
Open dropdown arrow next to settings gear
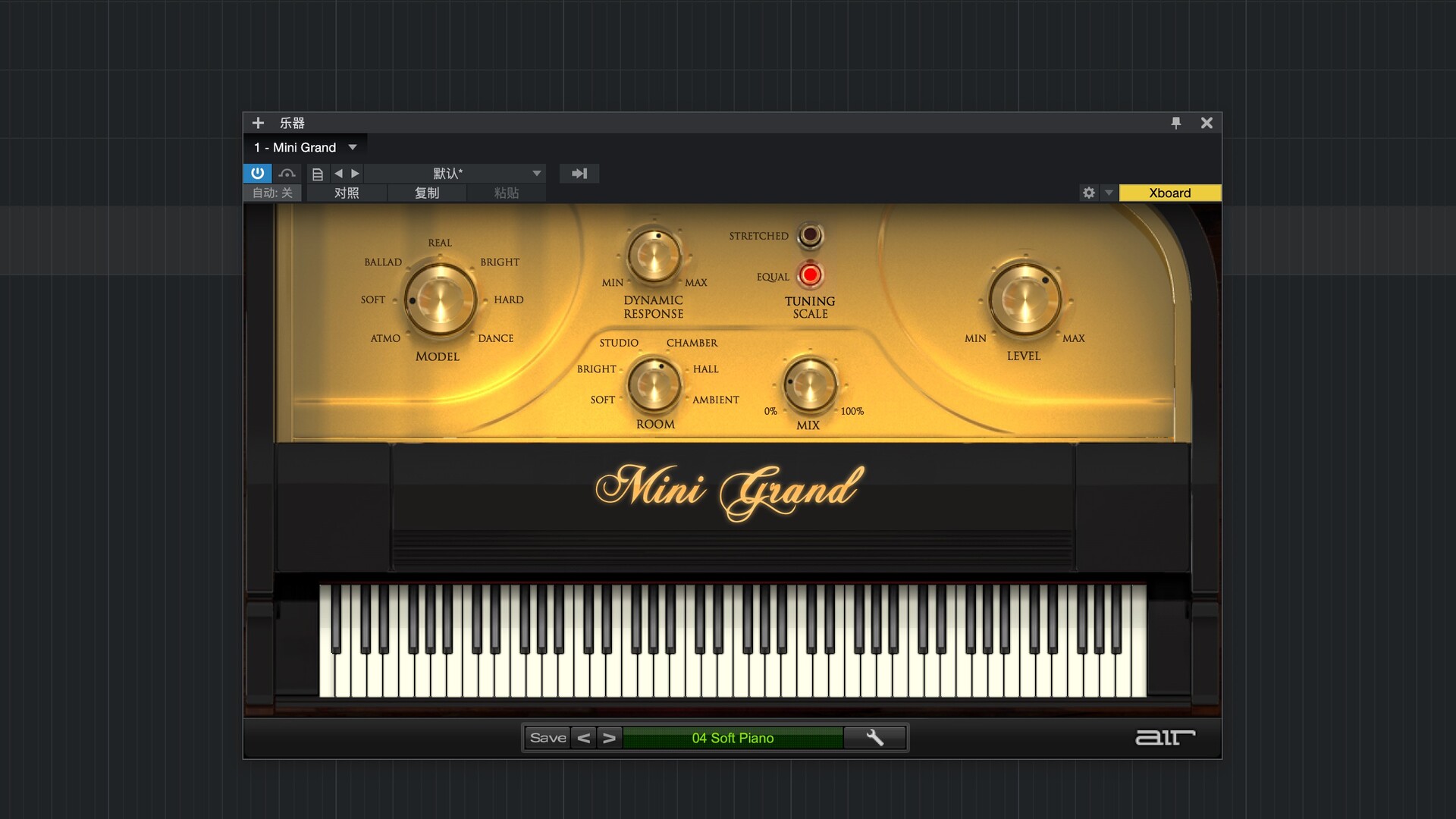click(x=1109, y=193)
